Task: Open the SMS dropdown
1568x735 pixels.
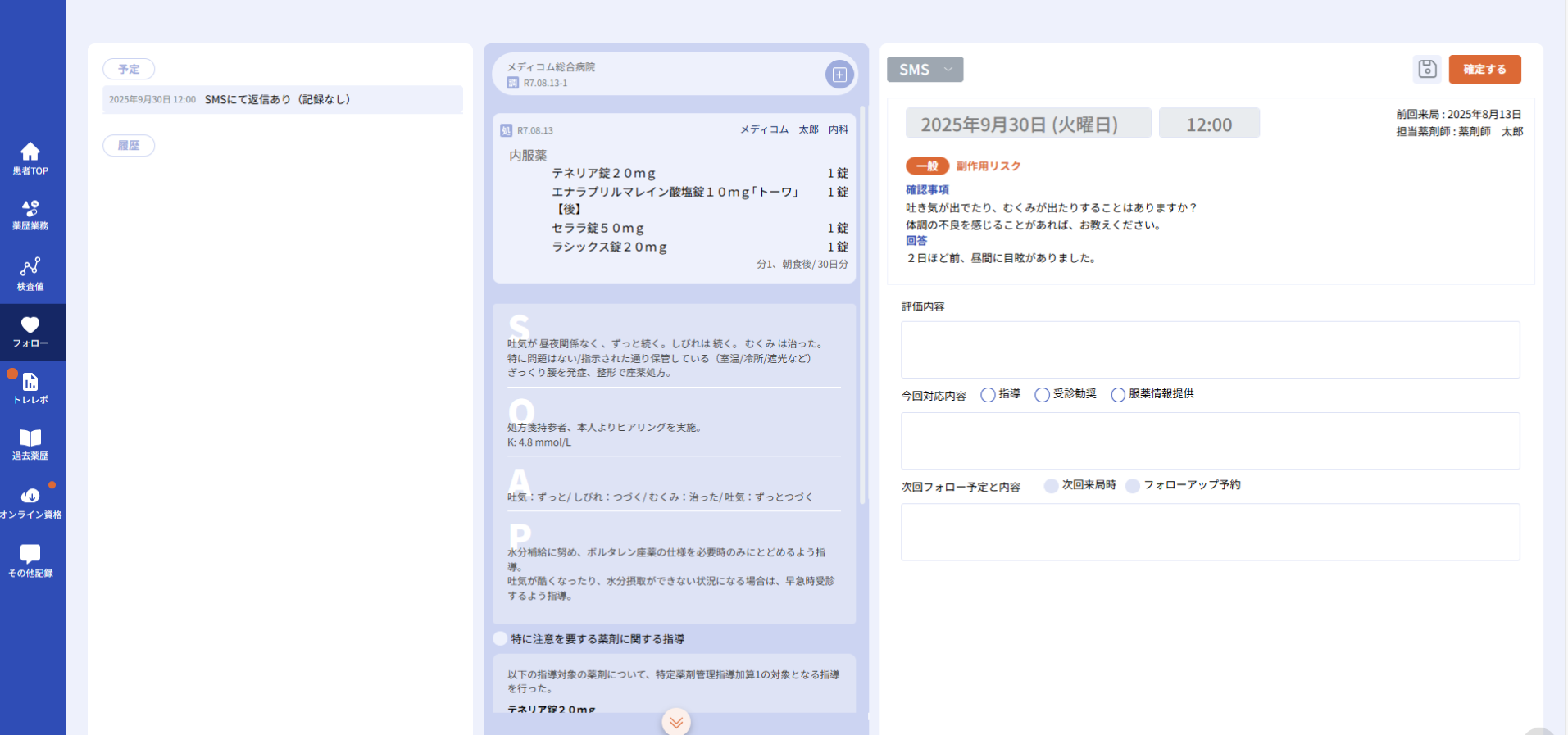Action: pyautogui.click(x=925, y=70)
